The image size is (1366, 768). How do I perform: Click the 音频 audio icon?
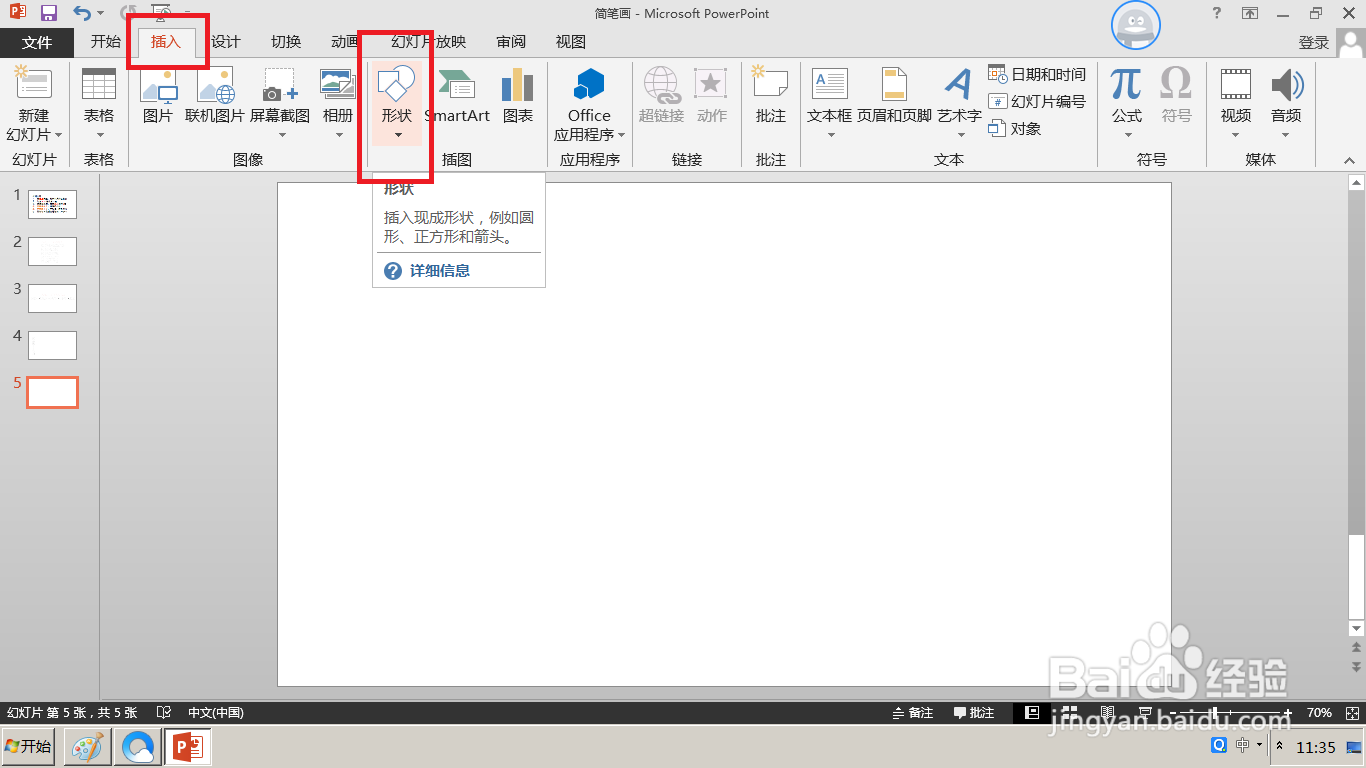[1286, 84]
